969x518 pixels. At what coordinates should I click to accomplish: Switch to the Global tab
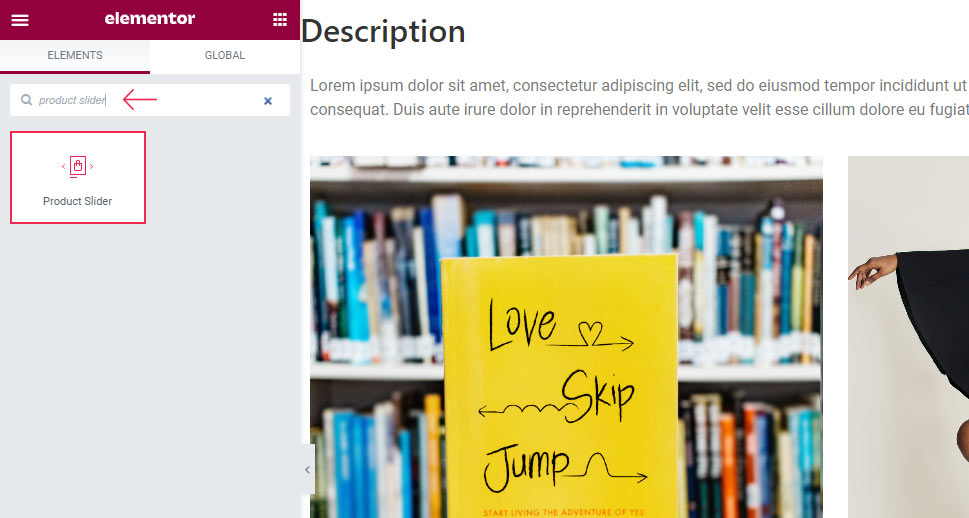click(225, 56)
